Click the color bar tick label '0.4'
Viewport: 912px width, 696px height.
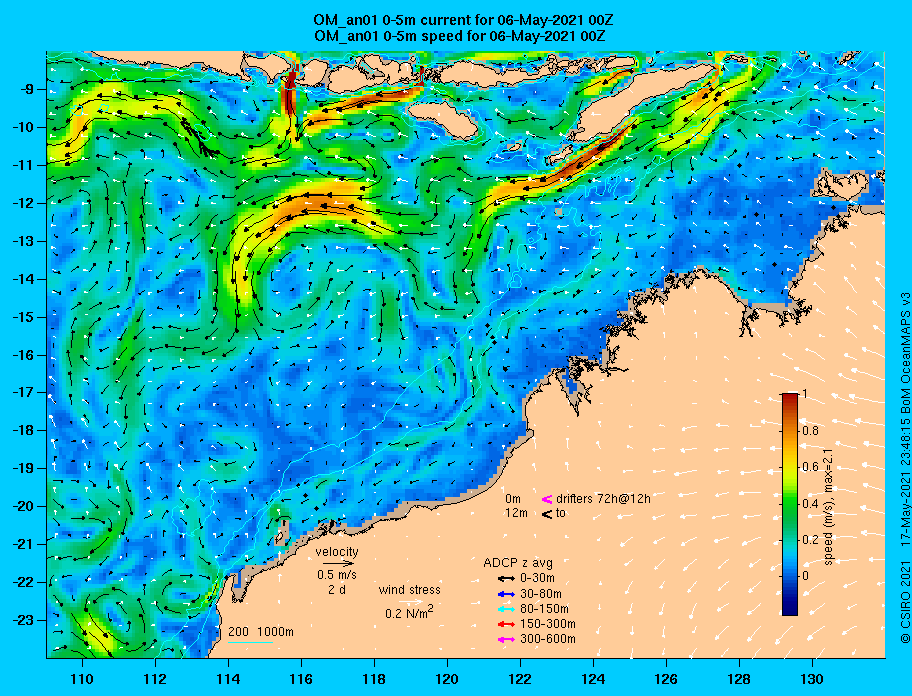(811, 504)
